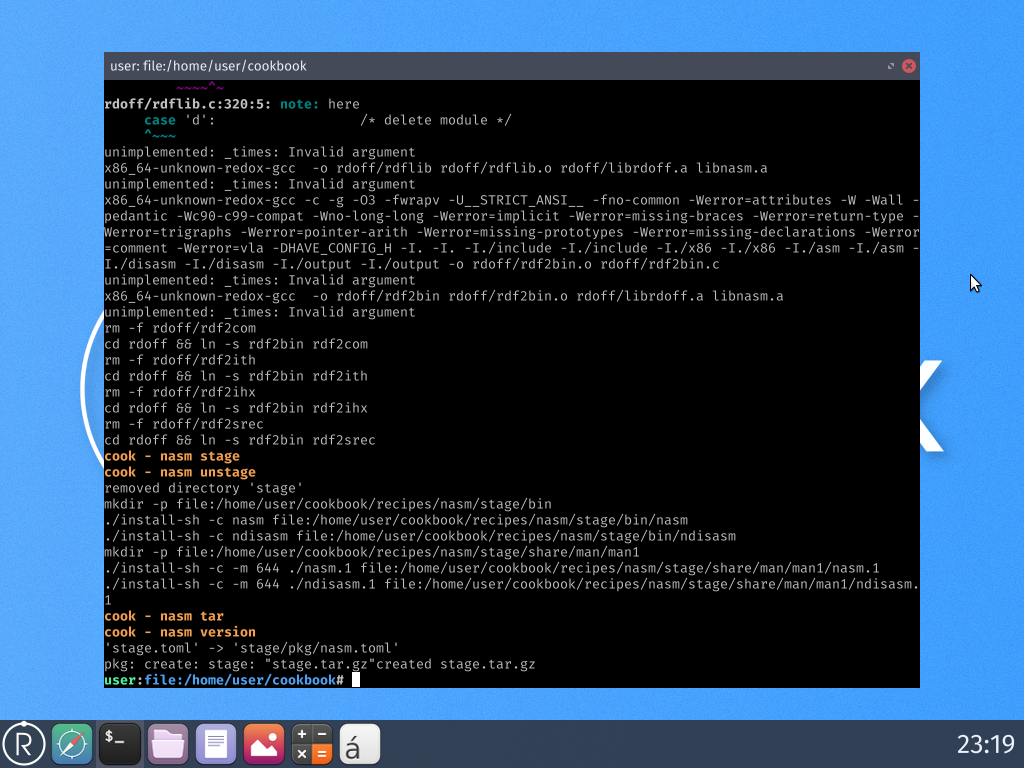Maximize the terminal window
Viewport: 1024px width, 768px height.
pyautogui.click(x=891, y=66)
